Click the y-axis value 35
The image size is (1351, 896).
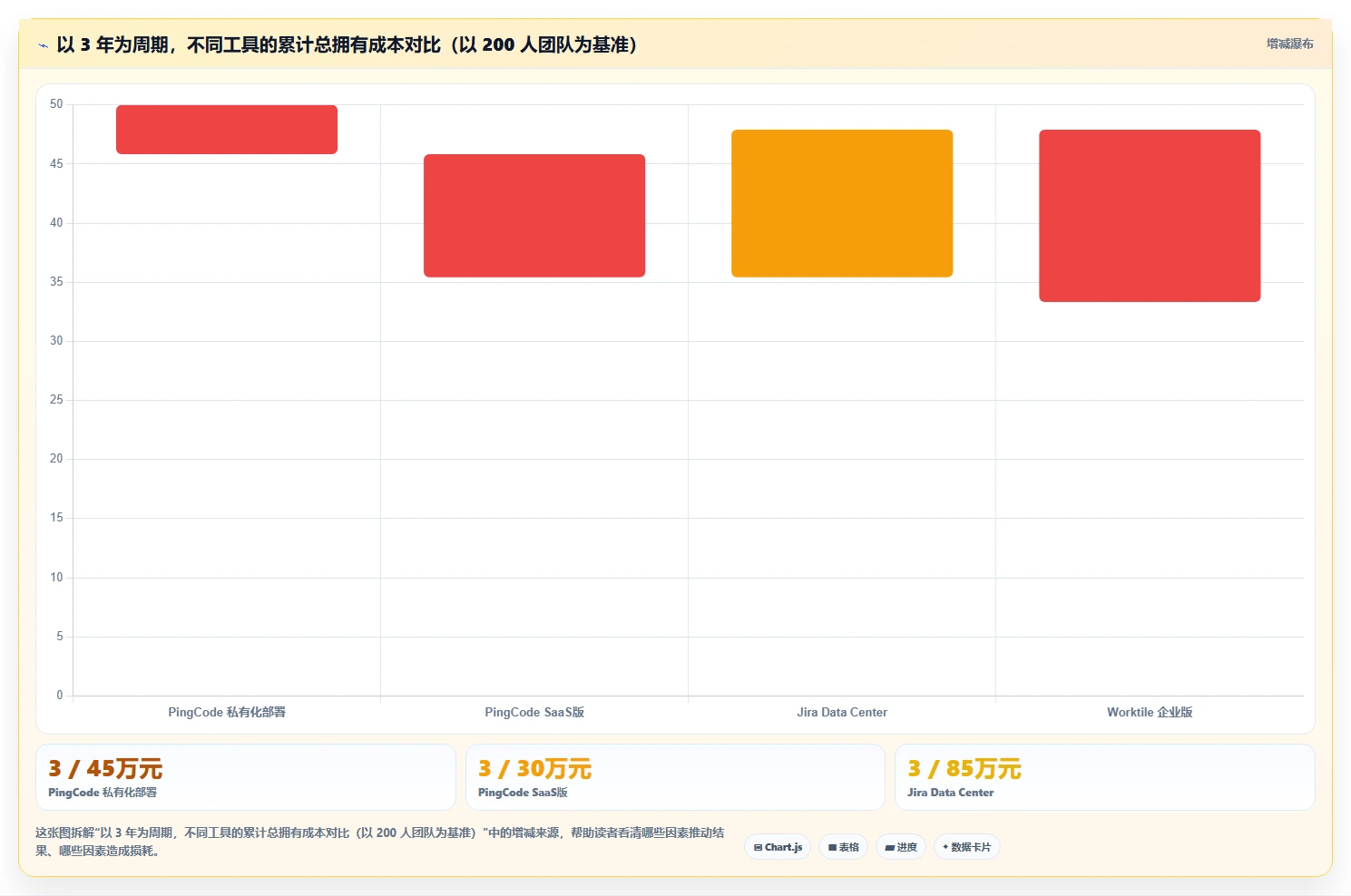(56, 282)
